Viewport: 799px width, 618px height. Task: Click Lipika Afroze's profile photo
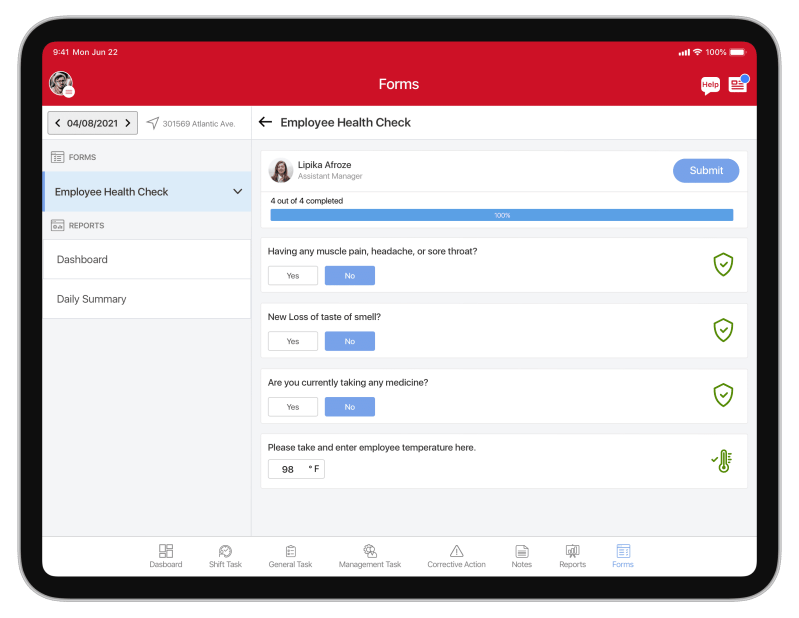(x=281, y=170)
